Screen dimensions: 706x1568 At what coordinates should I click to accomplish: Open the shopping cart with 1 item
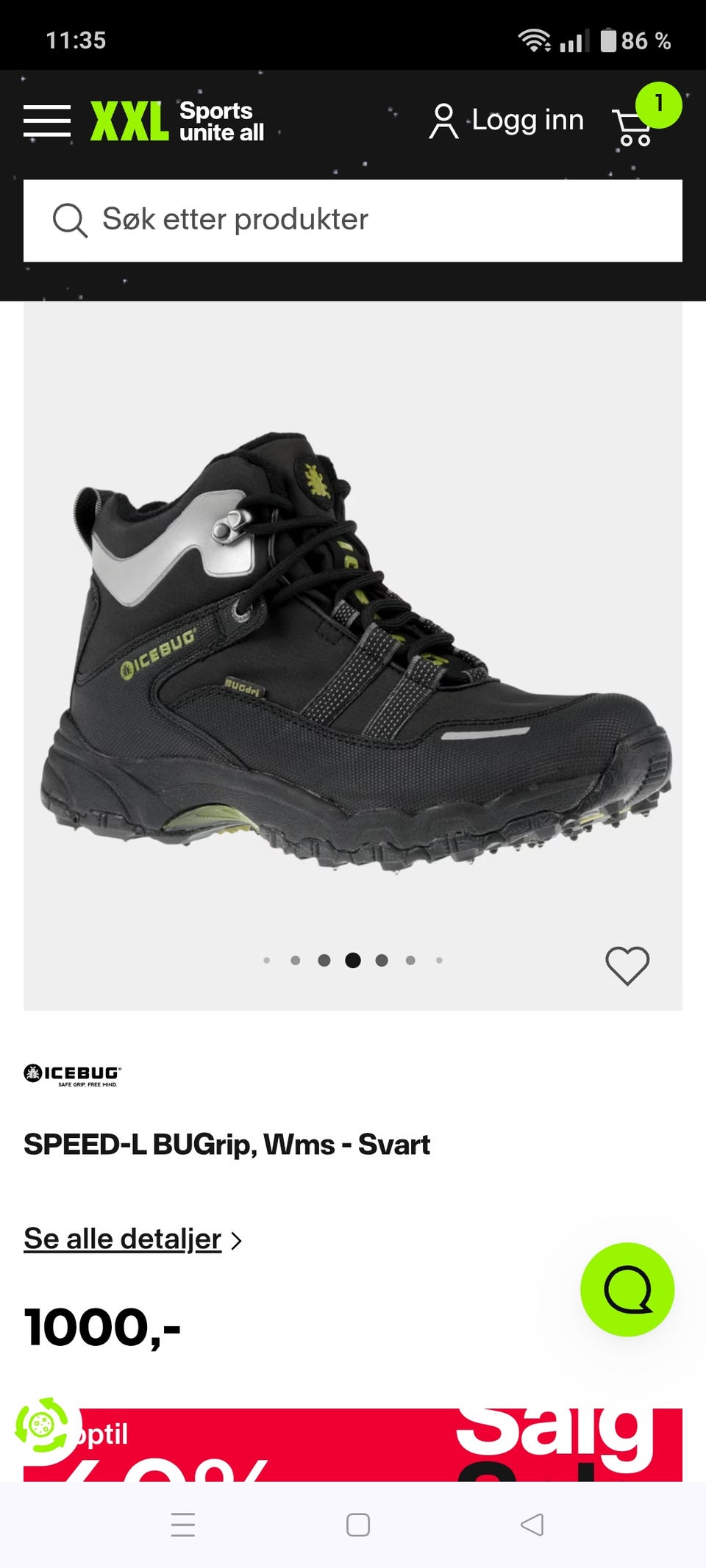click(645, 117)
